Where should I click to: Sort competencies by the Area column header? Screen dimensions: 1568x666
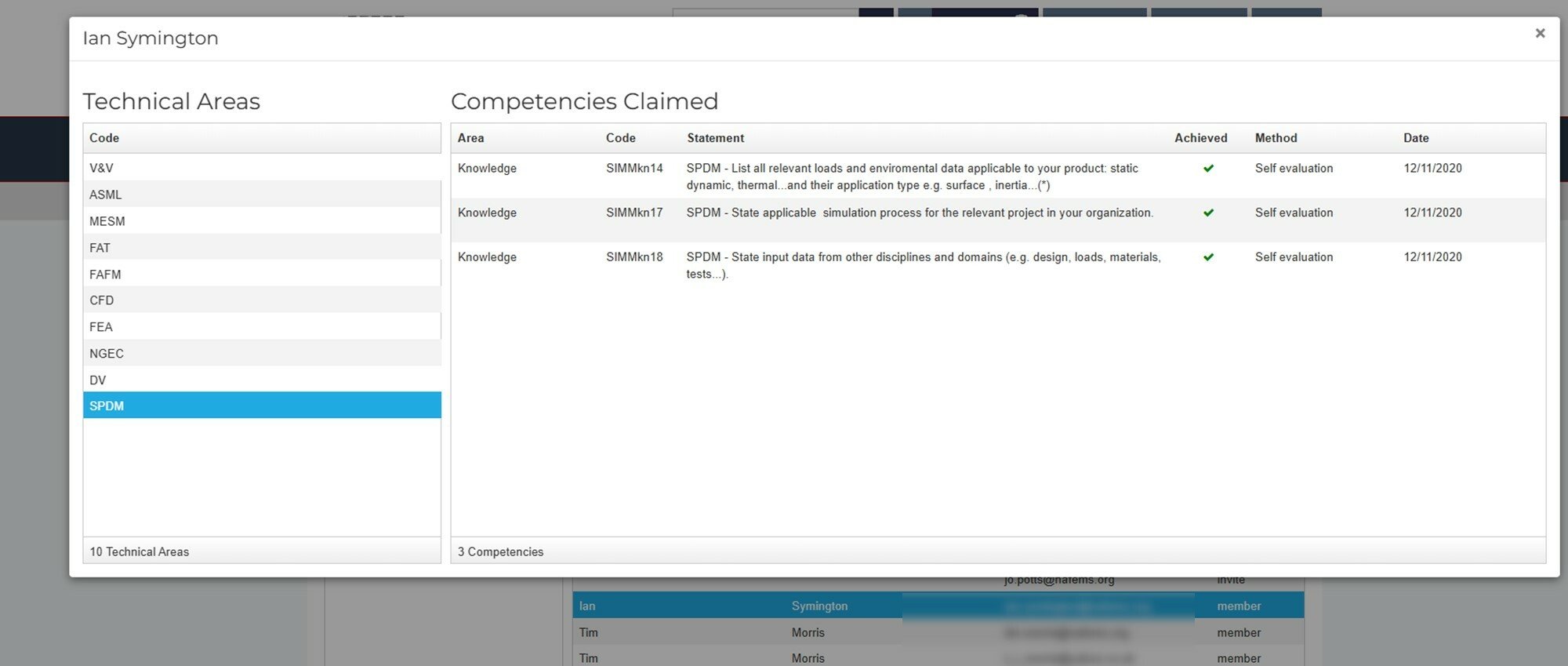click(471, 138)
